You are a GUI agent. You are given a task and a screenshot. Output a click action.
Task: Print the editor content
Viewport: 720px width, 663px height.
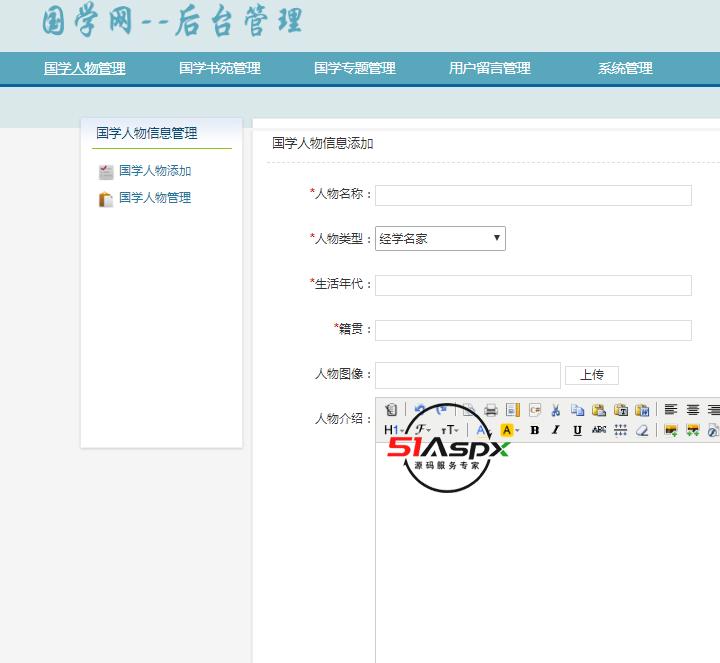click(x=491, y=409)
